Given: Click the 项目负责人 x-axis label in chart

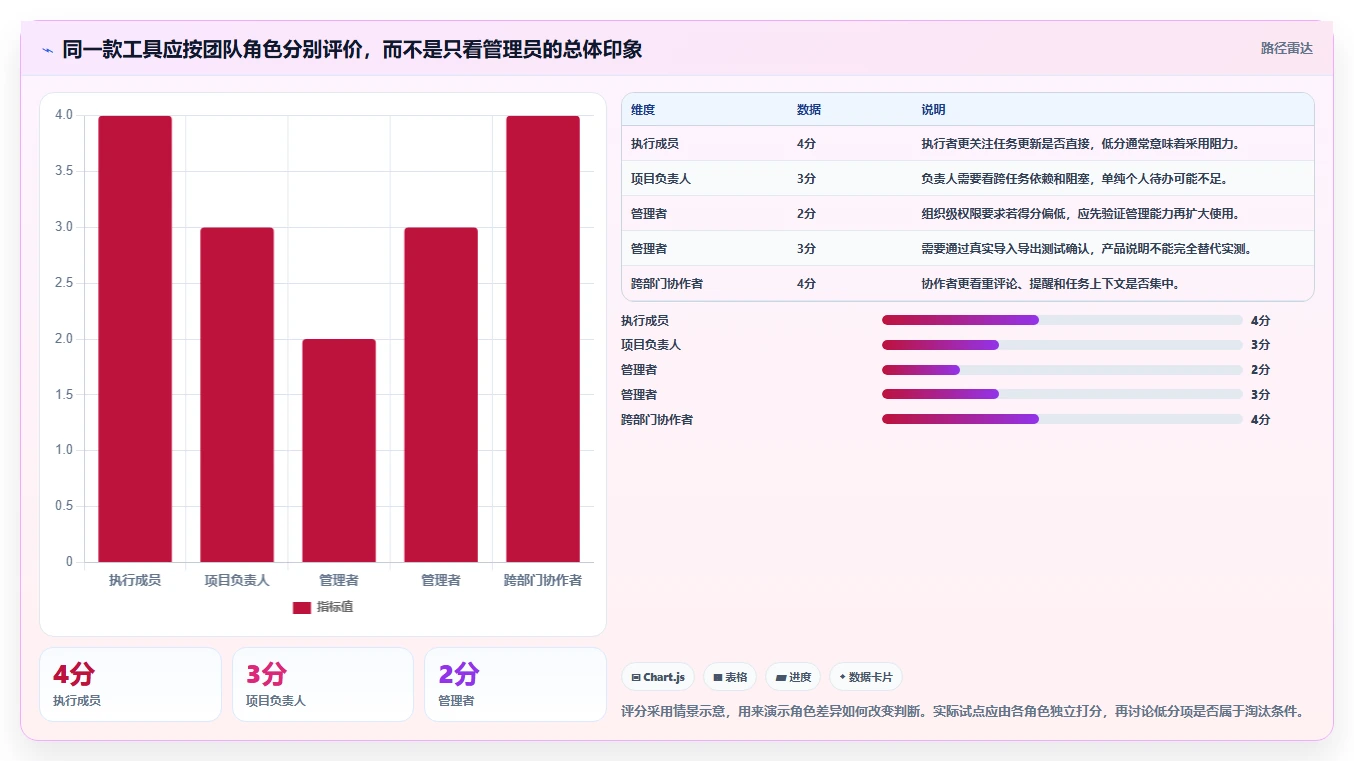Looking at the screenshot, I should click(x=237, y=580).
